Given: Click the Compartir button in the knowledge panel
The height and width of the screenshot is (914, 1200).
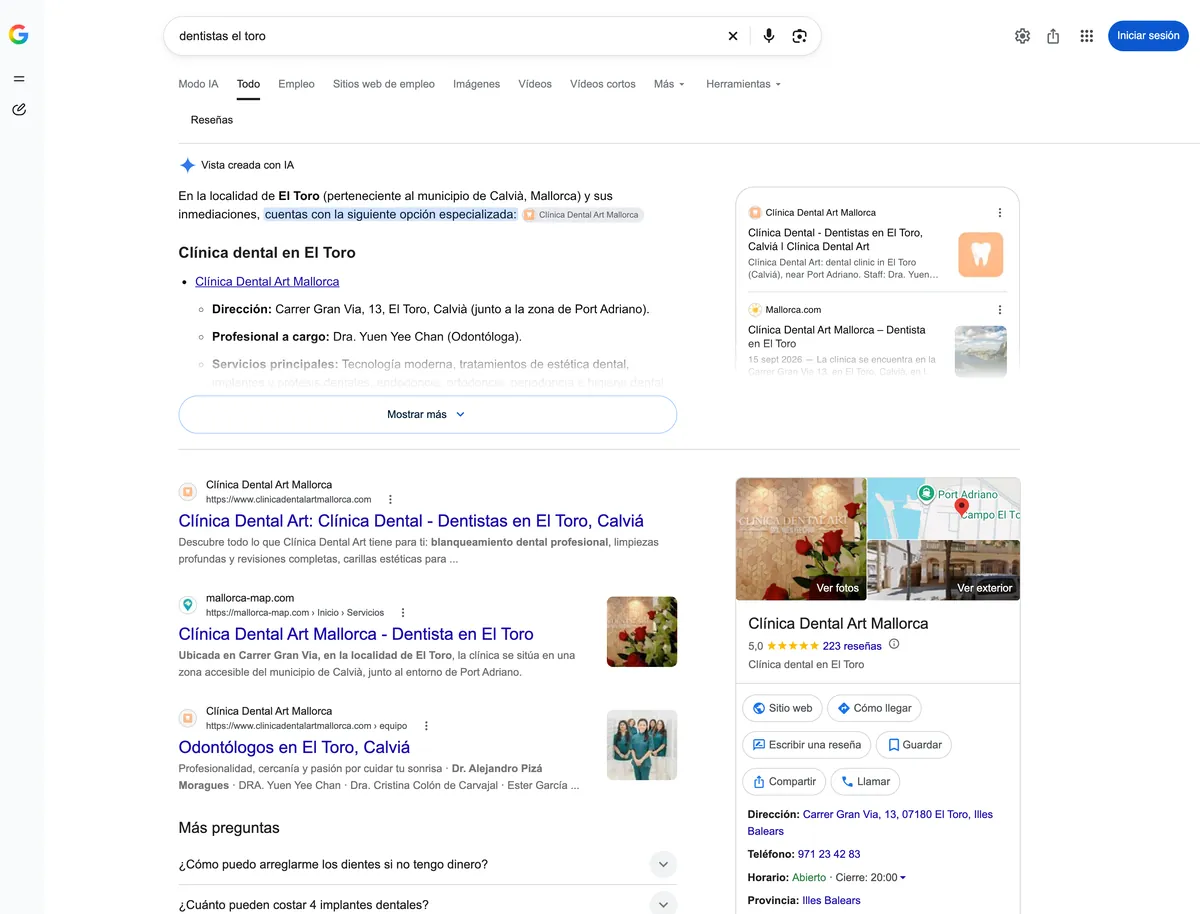Looking at the screenshot, I should 784,782.
